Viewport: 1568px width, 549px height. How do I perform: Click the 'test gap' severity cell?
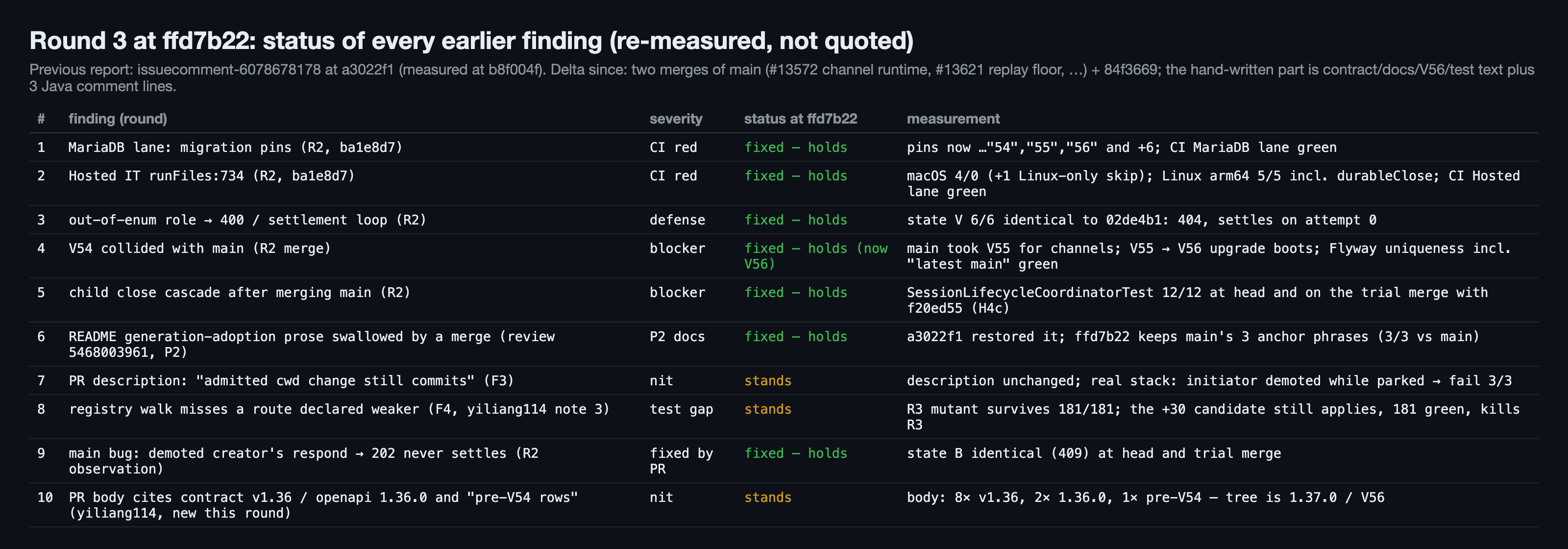click(681, 409)
